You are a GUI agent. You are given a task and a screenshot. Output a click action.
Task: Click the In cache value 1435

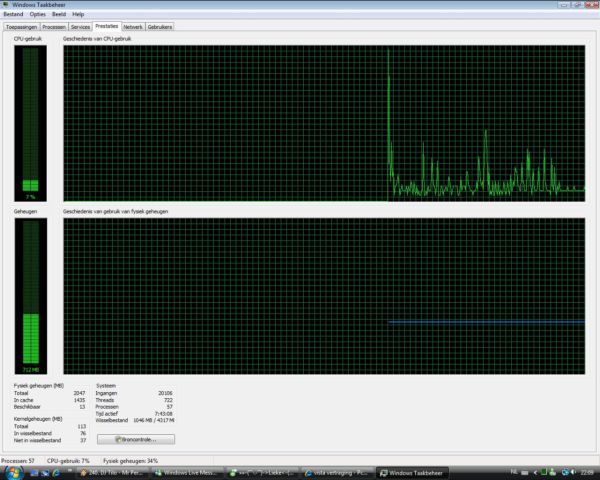point(79,400)
